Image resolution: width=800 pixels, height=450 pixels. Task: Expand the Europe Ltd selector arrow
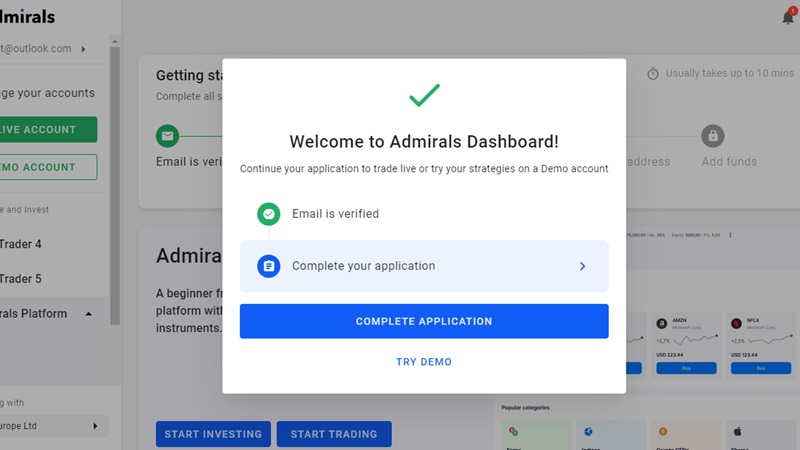pyautogui.click(x=95, y=426)
